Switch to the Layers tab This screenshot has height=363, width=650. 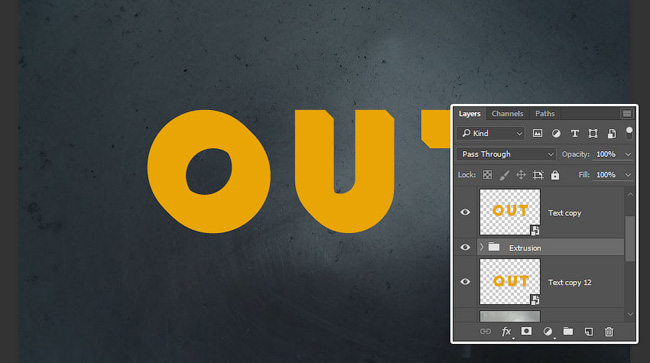point(469,114)
